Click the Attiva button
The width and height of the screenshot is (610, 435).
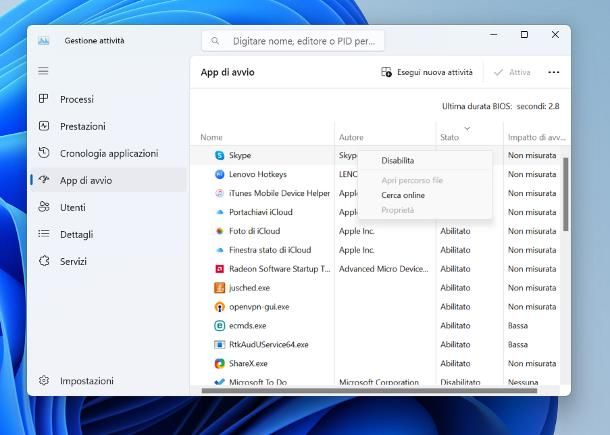[512, 72]
